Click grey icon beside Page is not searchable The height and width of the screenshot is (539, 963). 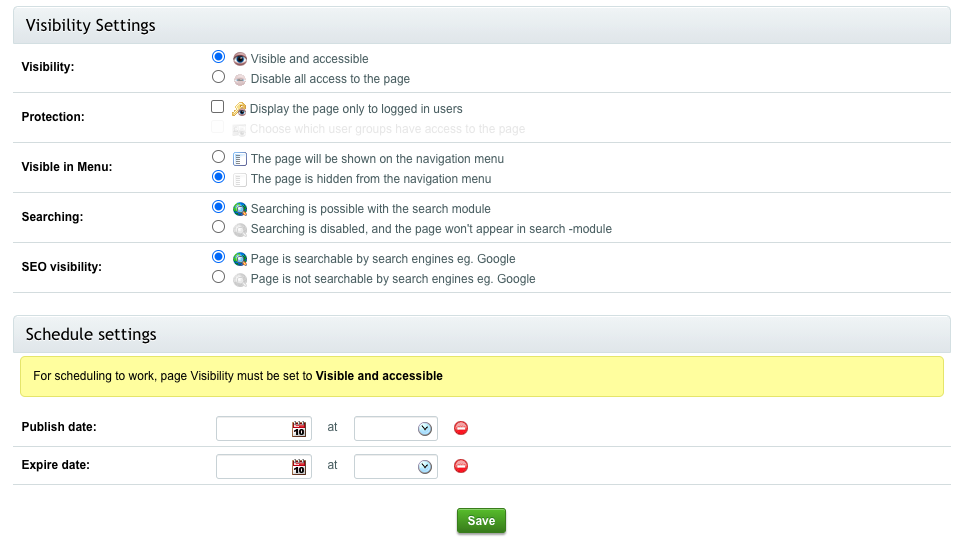[x=240, y=279]
